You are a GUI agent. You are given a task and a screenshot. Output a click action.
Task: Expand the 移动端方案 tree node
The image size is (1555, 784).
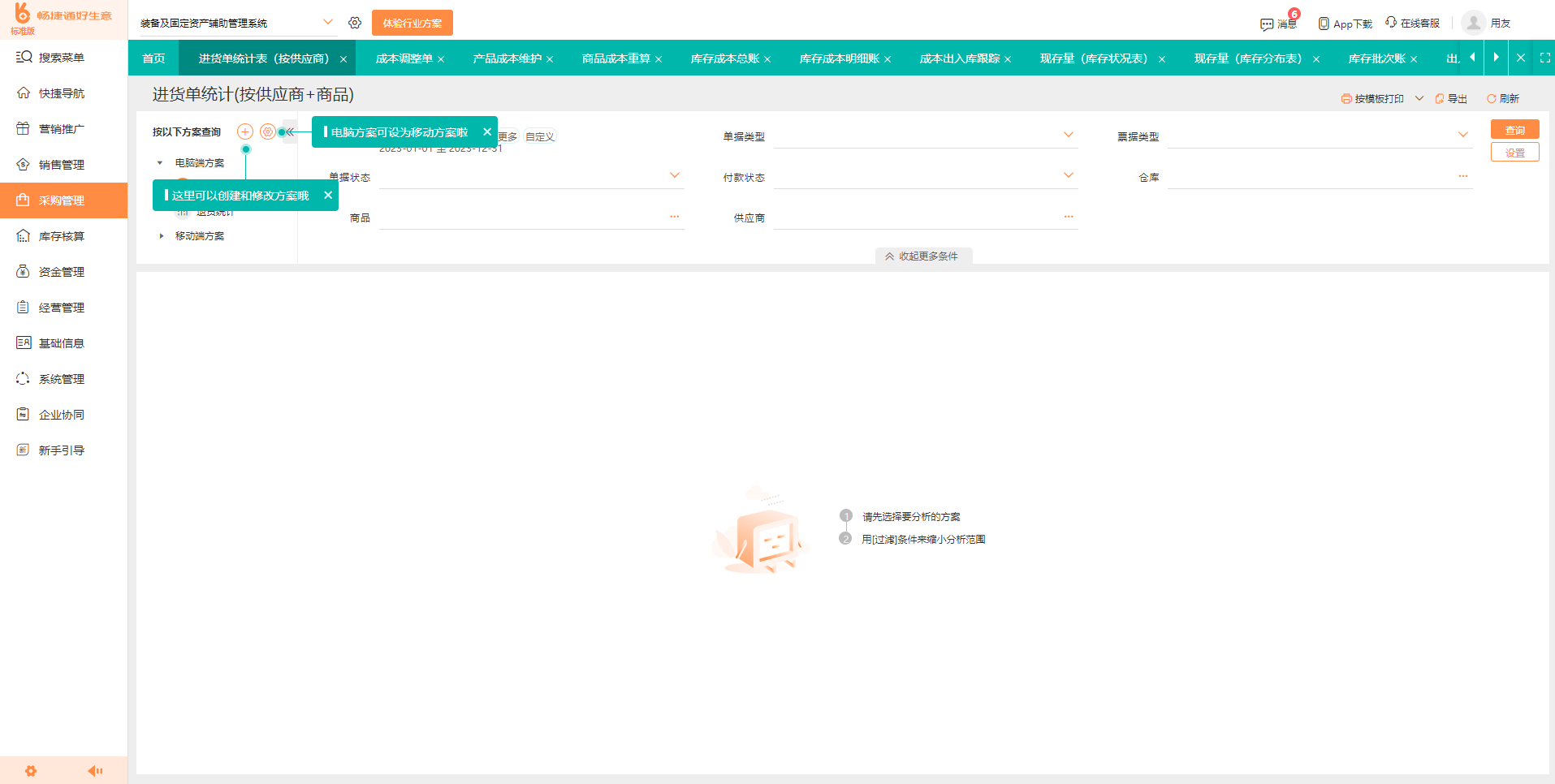click(161, 235)
